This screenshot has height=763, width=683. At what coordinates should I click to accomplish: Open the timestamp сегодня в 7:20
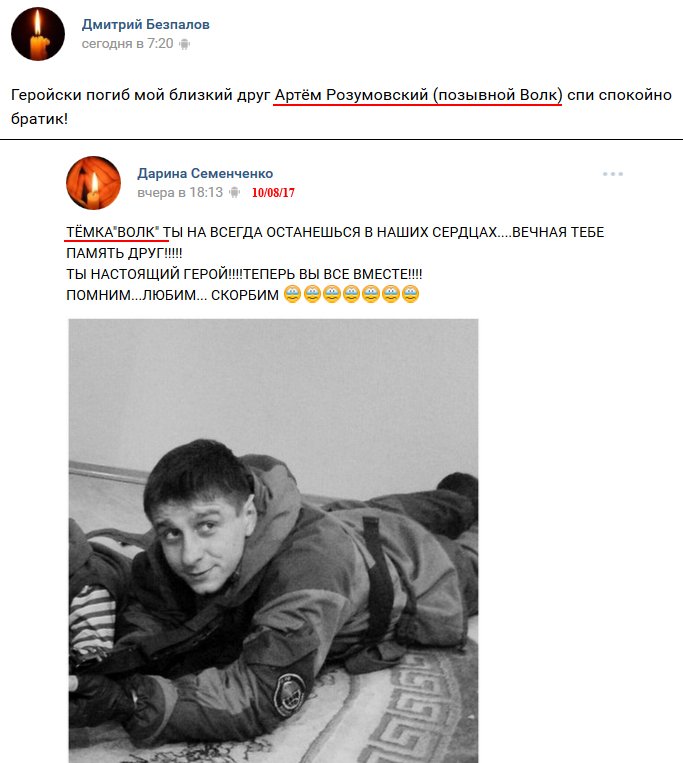click(127, 44)
